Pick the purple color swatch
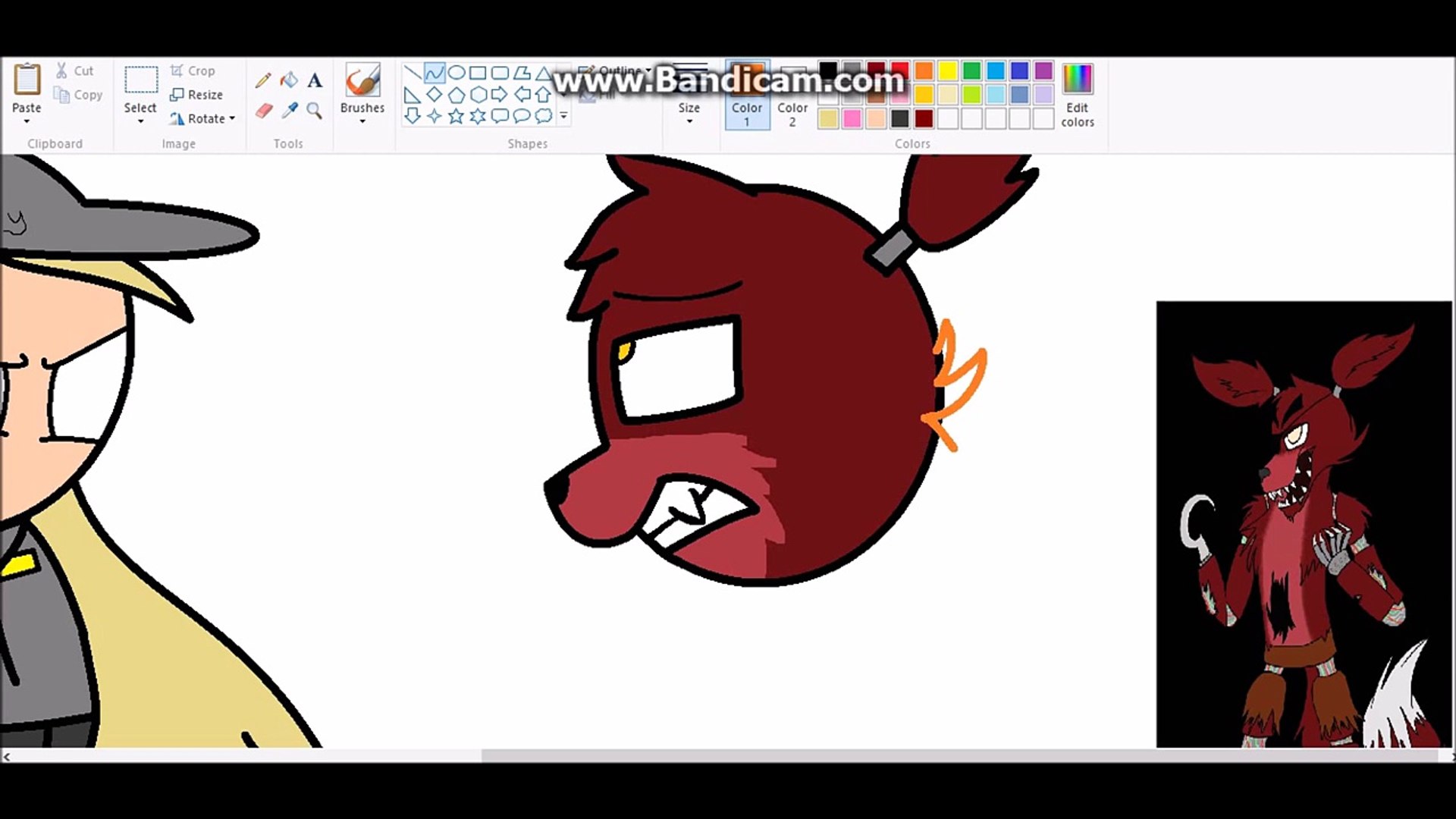The width and height of the screenshot is (1456, 819). click(x=1043, y=71)
